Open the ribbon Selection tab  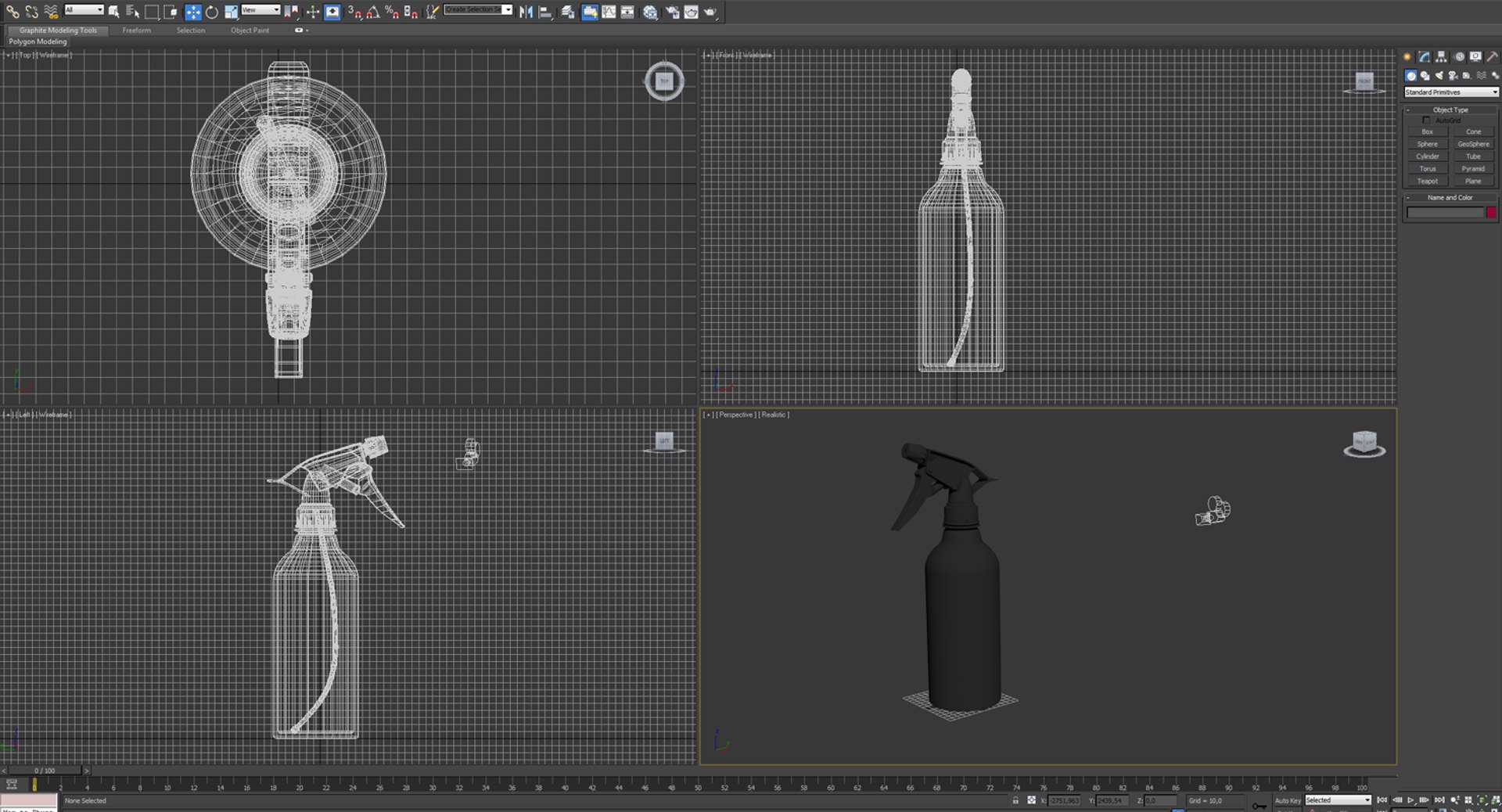tap(190, 31)
